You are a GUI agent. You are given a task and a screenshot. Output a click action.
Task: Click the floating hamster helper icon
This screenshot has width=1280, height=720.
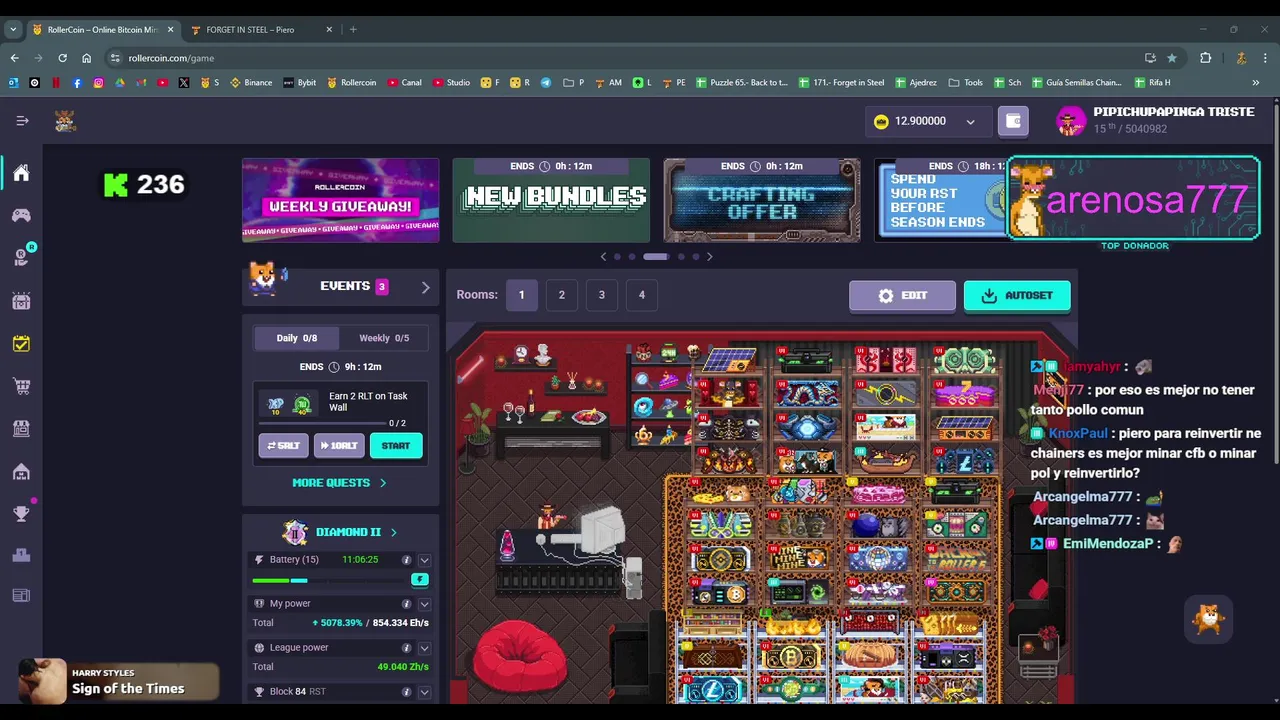(1209, 619)
